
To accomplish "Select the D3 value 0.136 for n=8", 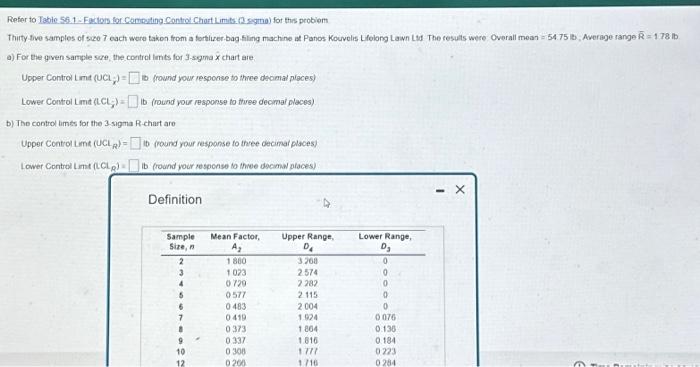I will [385, 329].
